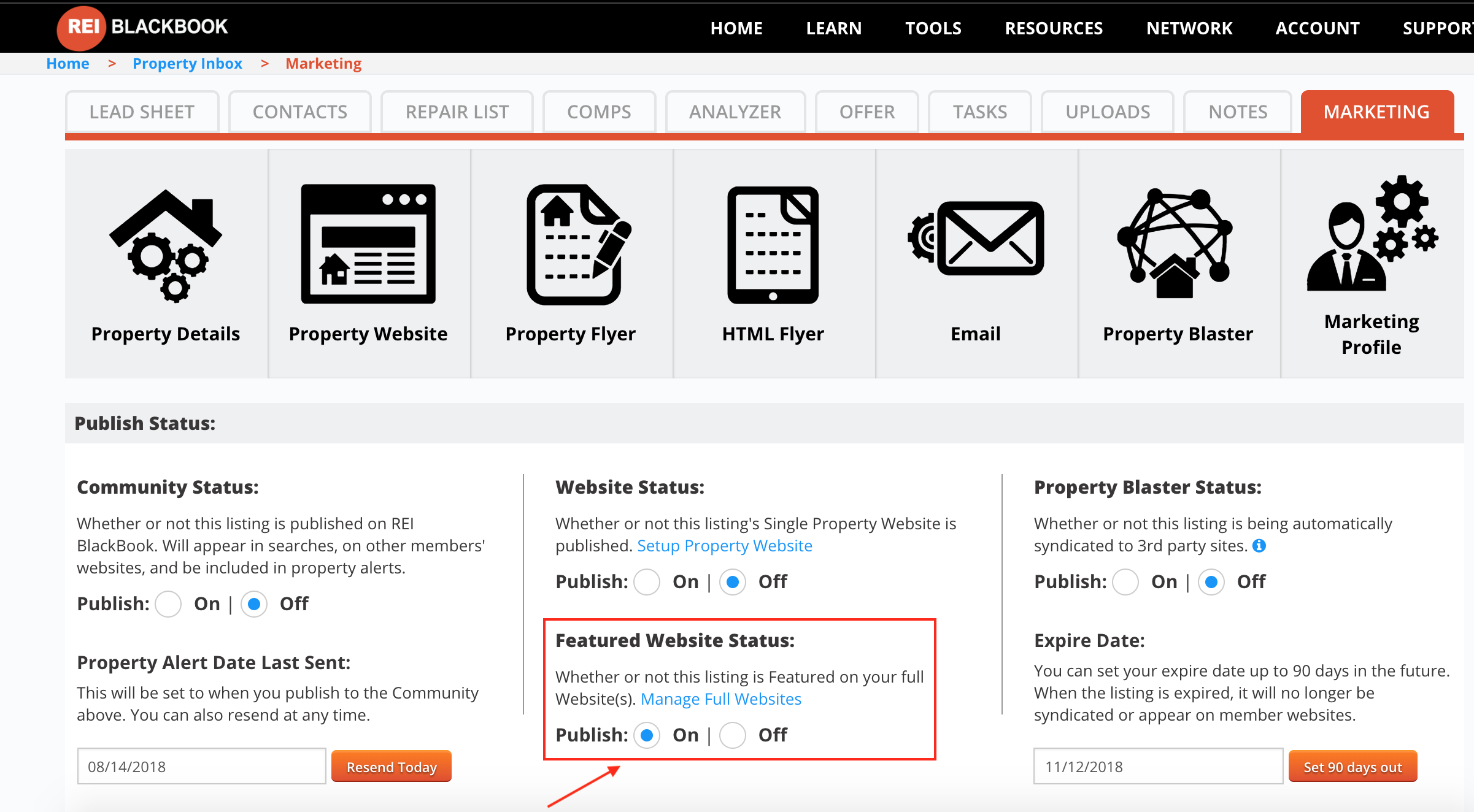Click the Property Blaster label

(1178, 334)
